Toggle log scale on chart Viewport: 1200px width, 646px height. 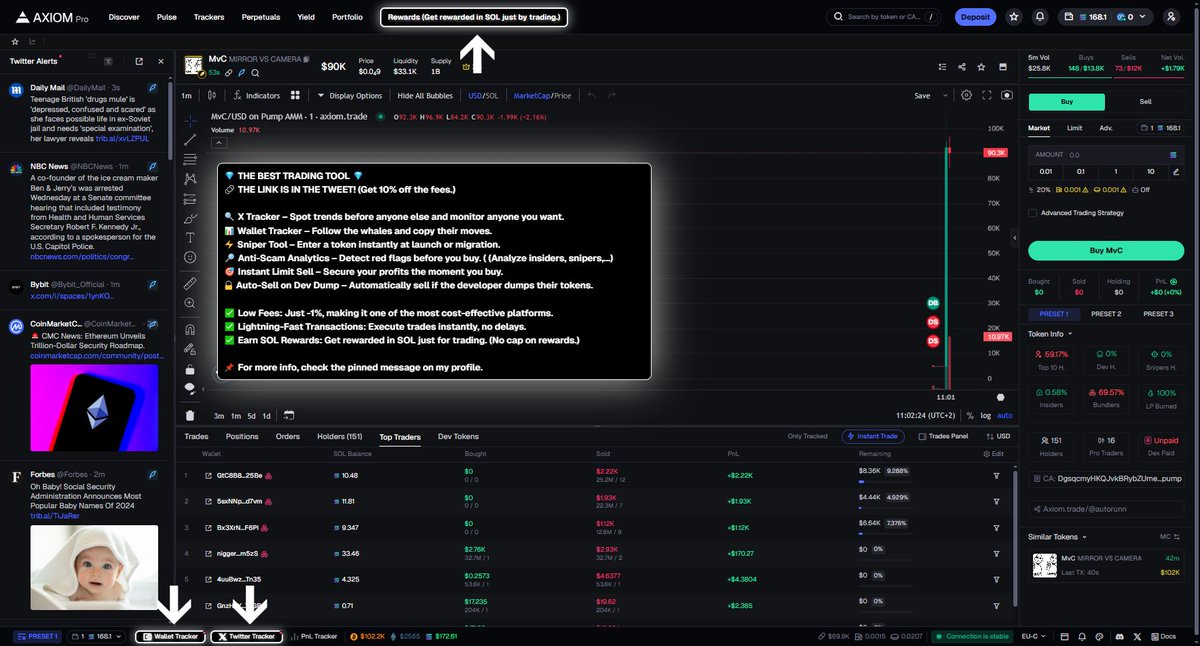pos(986,415)
